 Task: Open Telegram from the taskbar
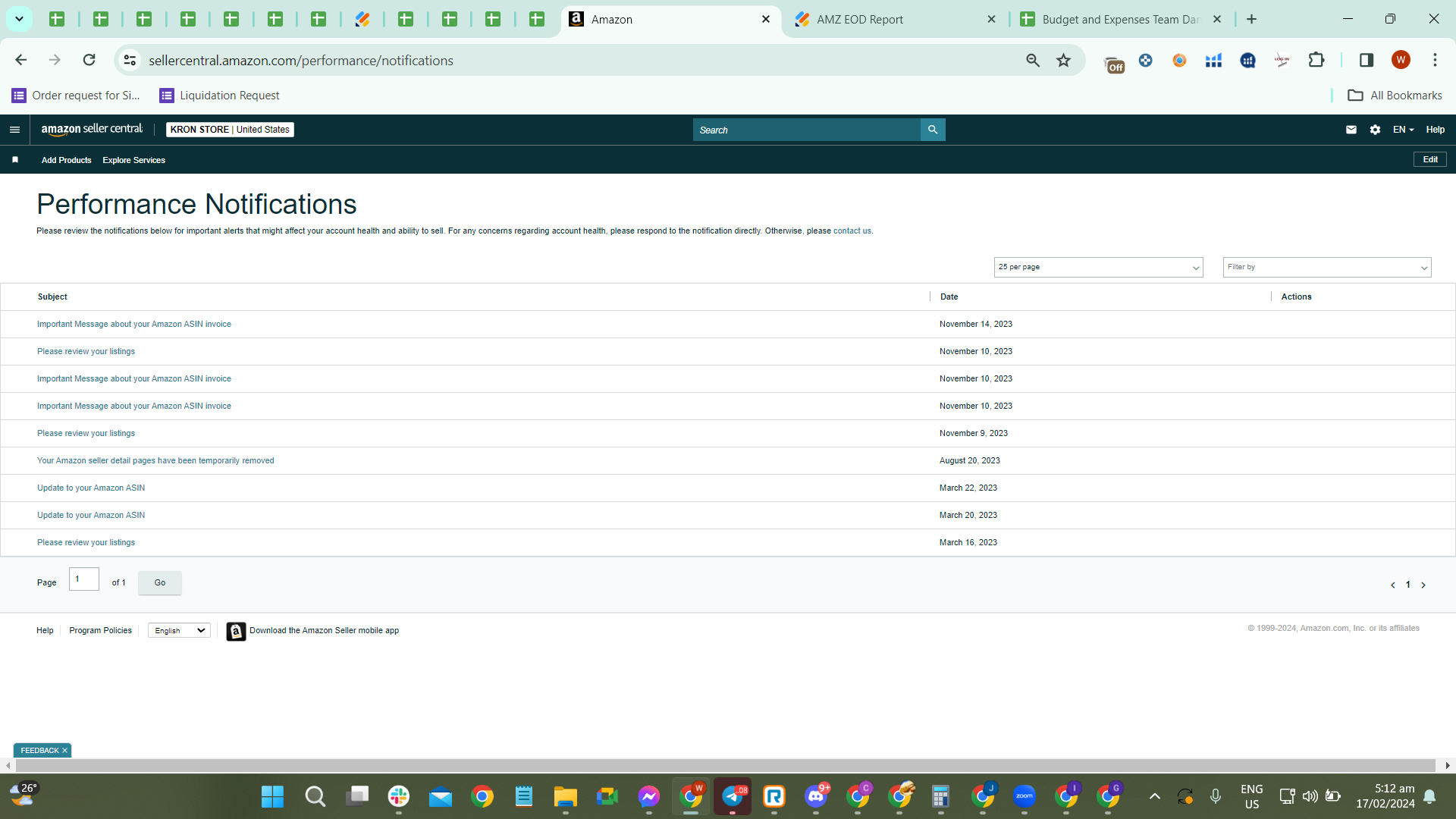tap(733, 796)
